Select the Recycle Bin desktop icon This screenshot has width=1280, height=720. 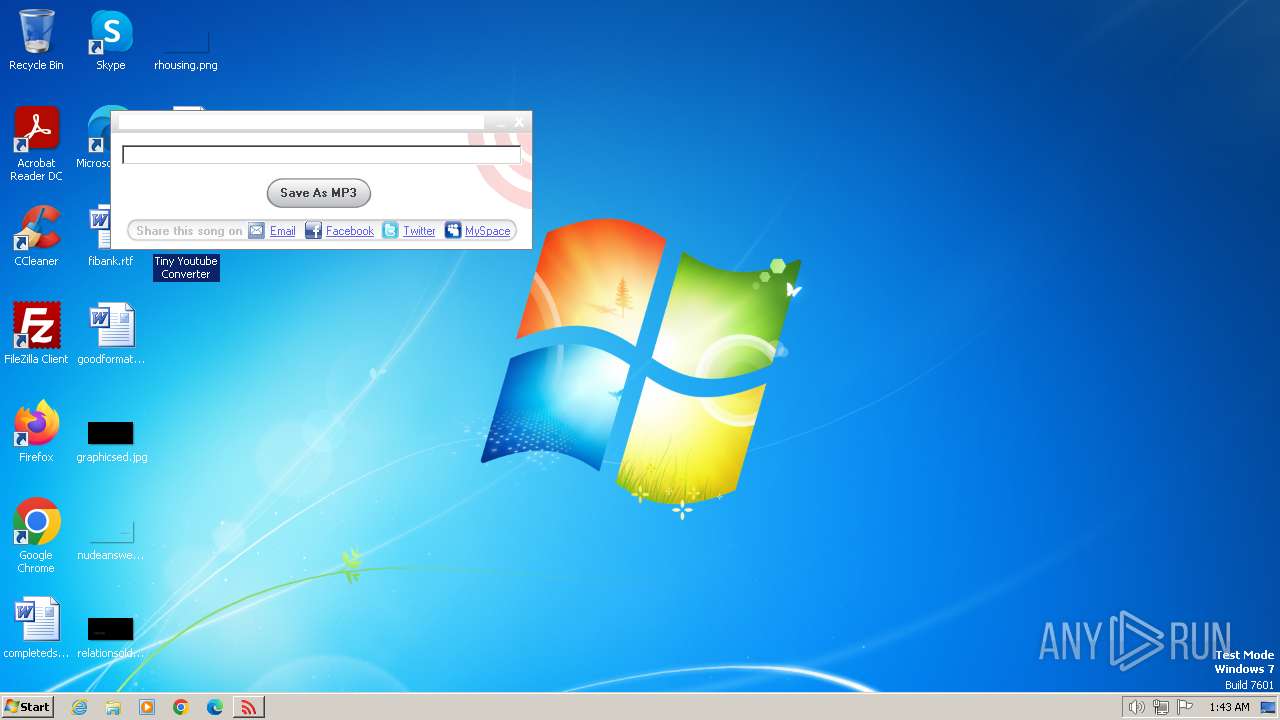tap(36, 41)
